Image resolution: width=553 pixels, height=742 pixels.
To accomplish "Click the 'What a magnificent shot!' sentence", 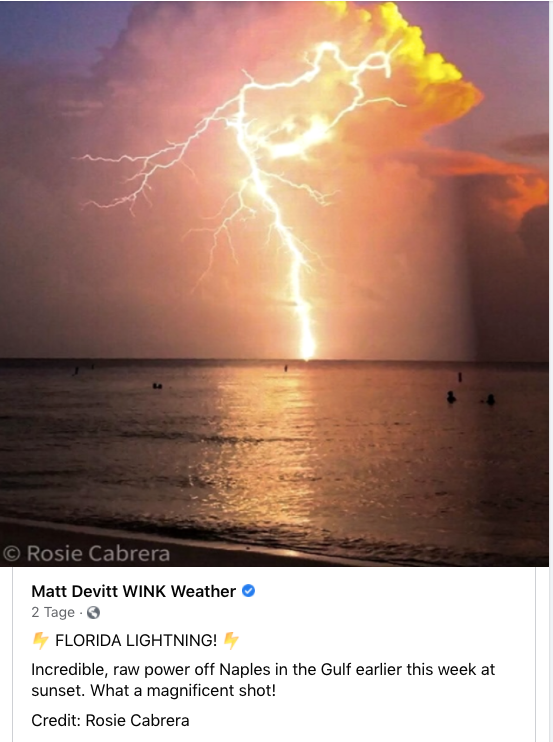I will click(183, 690).
